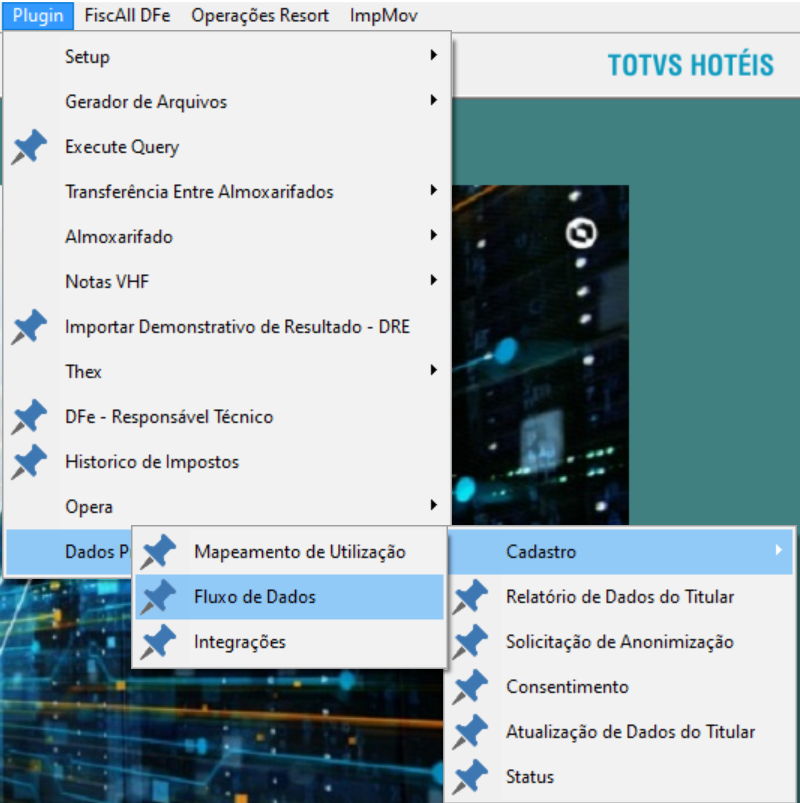This screenshot has width=800, height=803.
Task: Choose Integrações from the submenu
Action: pos(289,642)
